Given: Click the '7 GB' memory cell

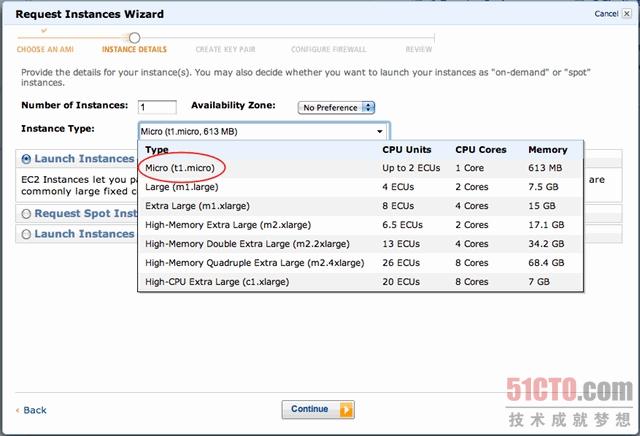Looking at the screenshot, I should point(539,282).
